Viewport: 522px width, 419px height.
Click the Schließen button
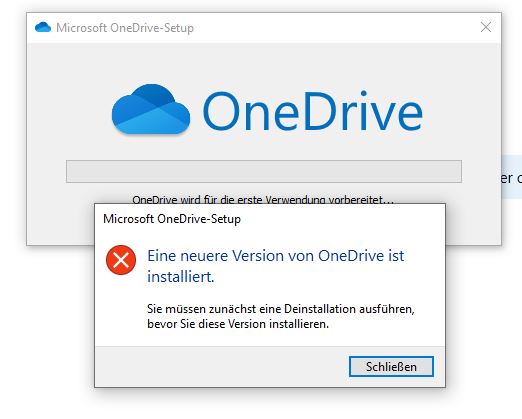391,367
